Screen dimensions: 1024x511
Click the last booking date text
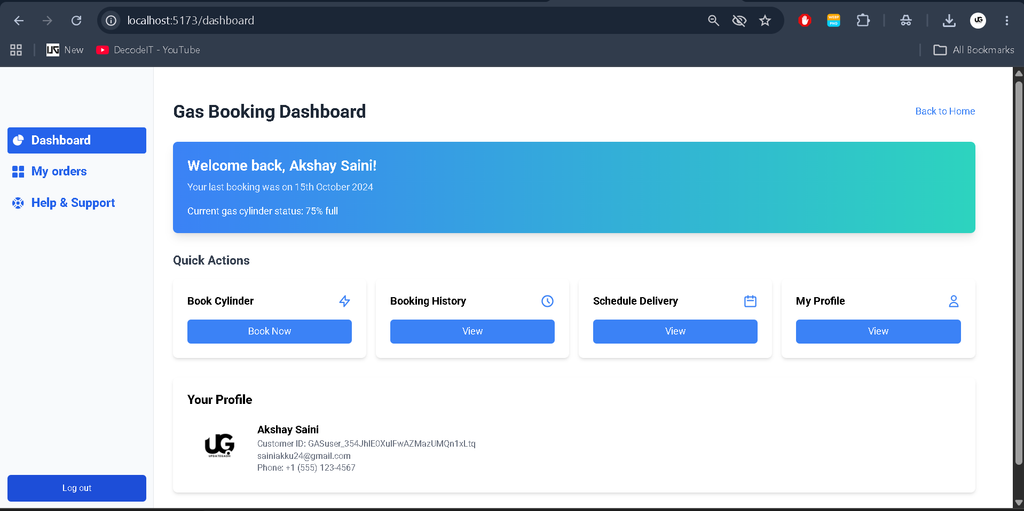coord(280,187)
